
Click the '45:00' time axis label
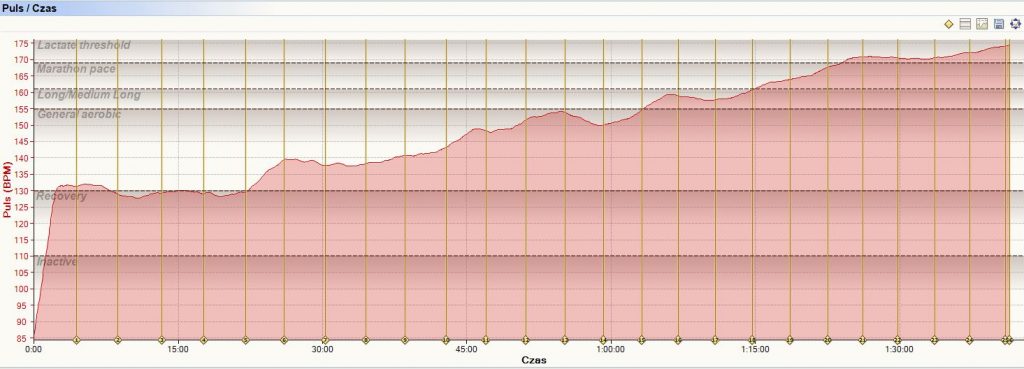466,349
